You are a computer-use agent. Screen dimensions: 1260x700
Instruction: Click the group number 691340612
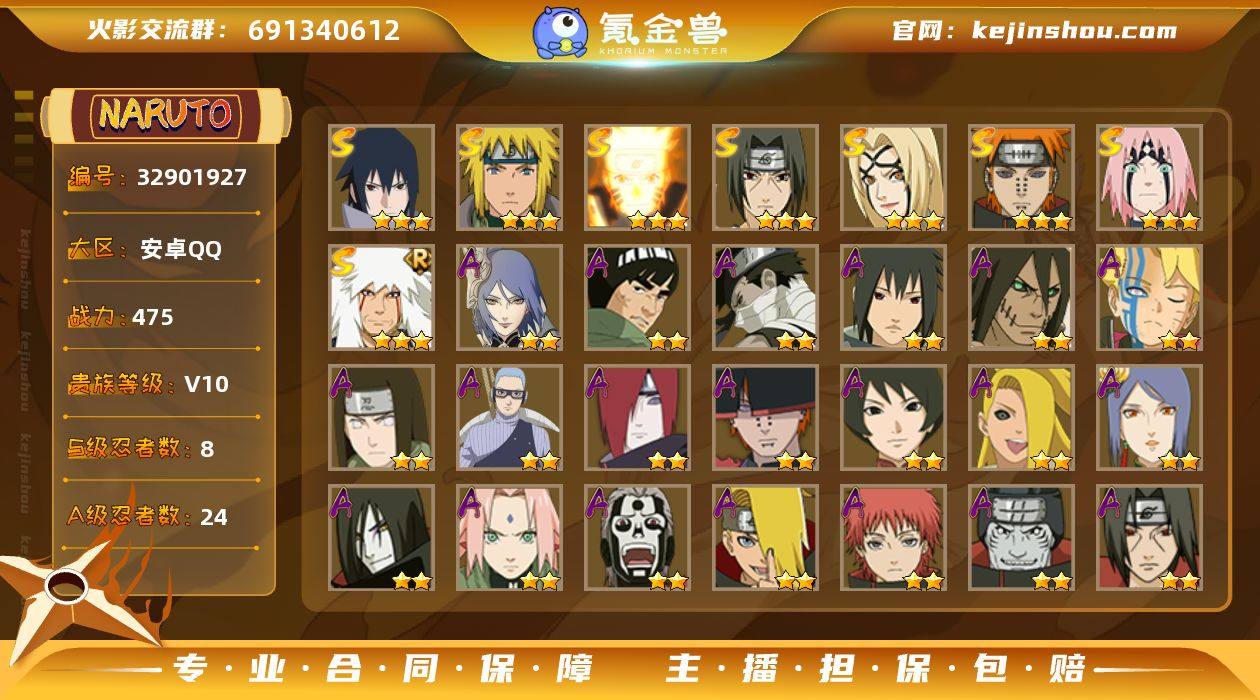(x=324, y=30)
